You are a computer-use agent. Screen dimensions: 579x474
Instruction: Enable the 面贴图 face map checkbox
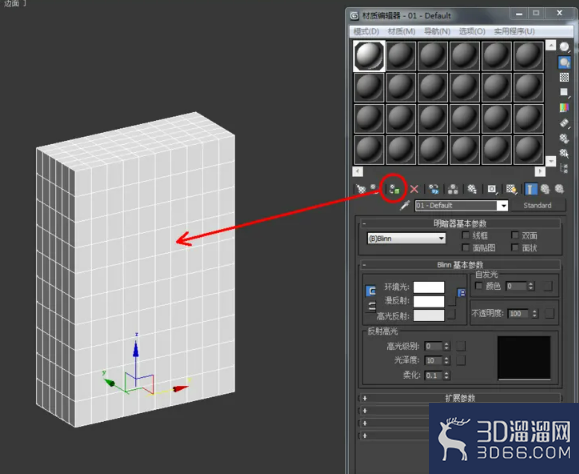(x=466, y=247)
